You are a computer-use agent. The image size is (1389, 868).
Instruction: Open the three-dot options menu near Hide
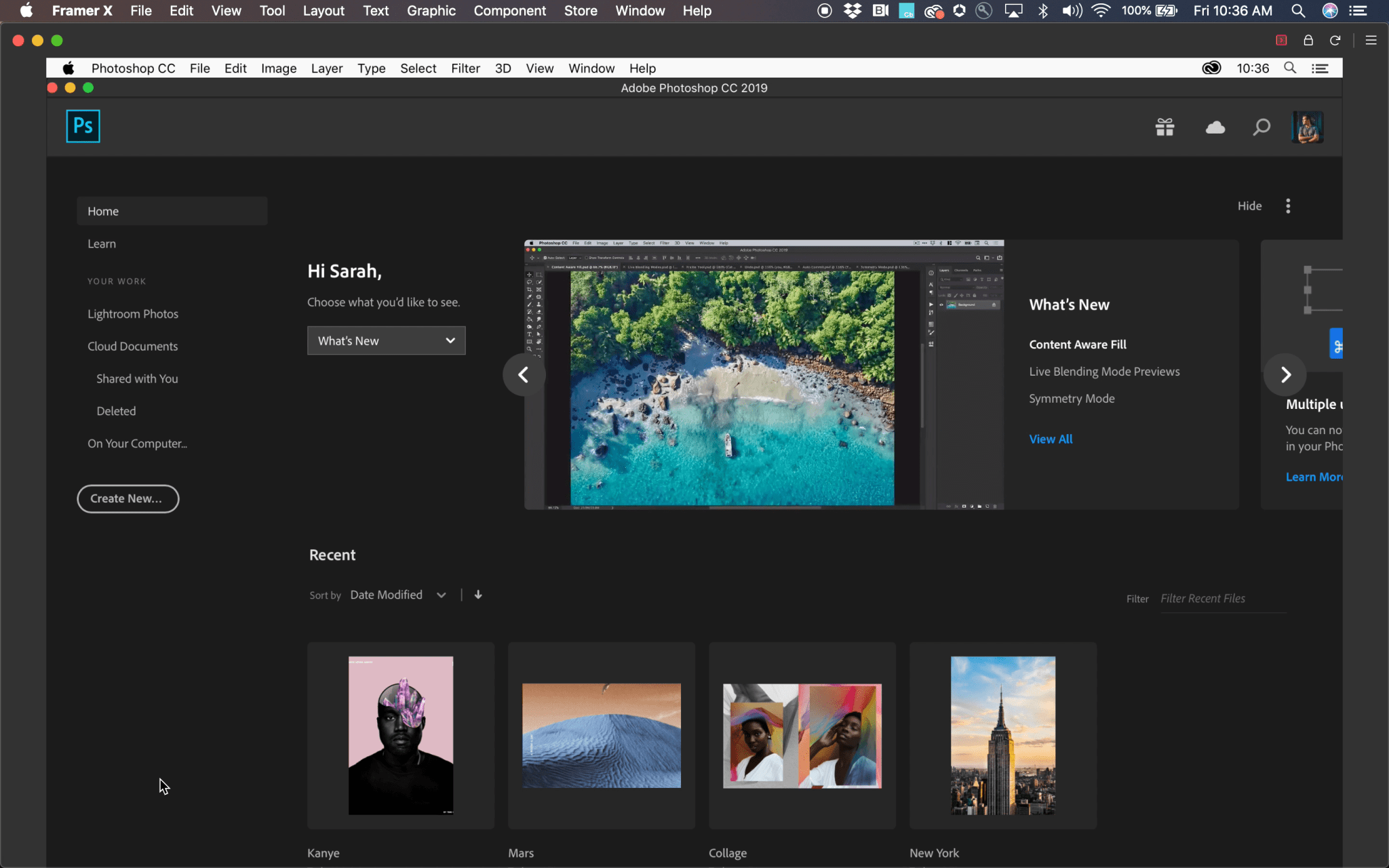(1288, 206)
